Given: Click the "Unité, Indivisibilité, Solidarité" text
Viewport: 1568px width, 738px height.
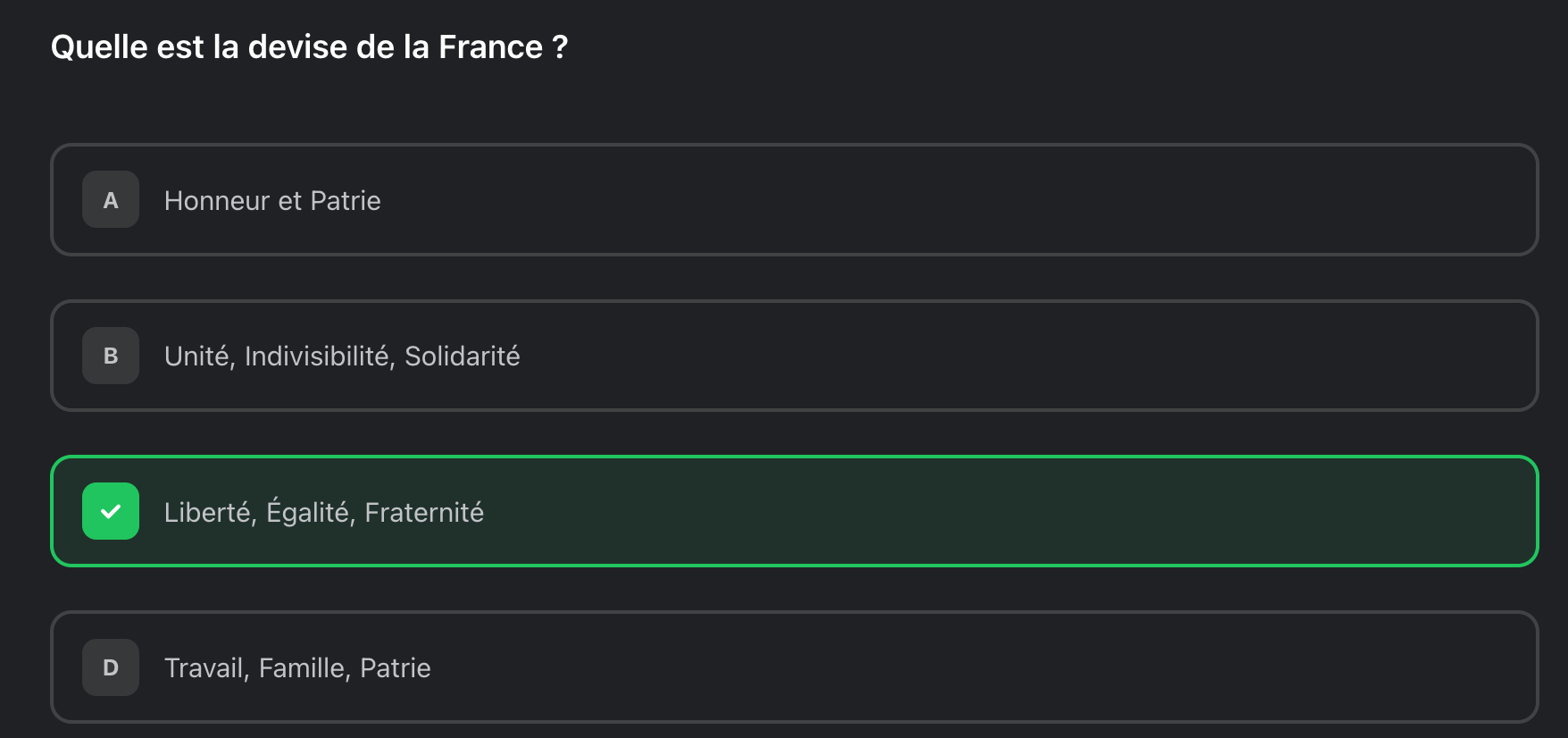Looking at the screenshot, I should [342, 356].
